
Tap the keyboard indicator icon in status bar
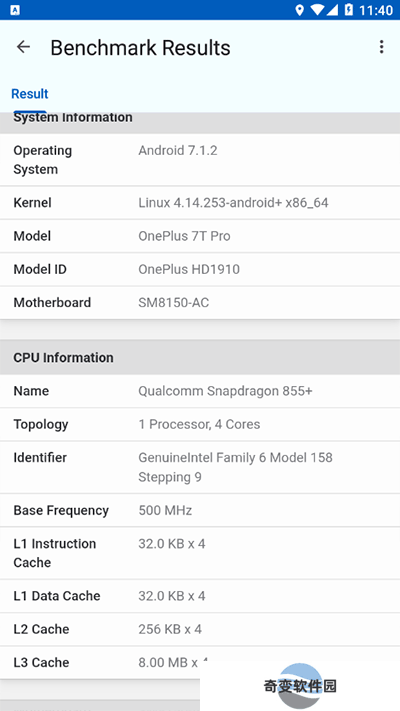pyautogui.click(x=15, y=10)
